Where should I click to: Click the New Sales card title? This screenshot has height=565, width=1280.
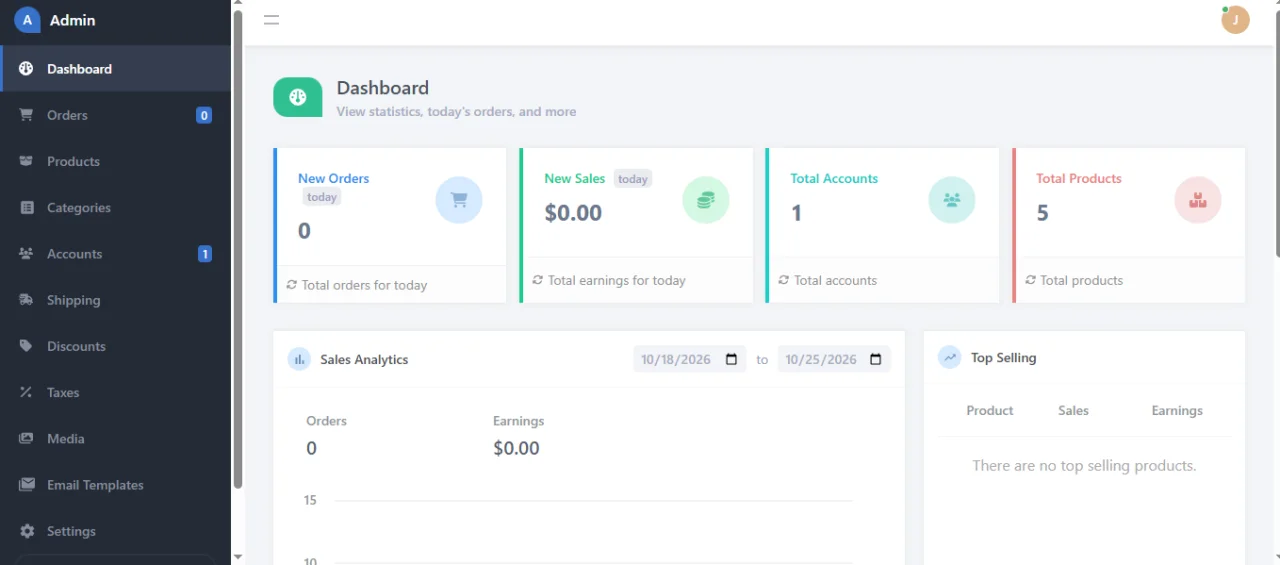point(575,178)
